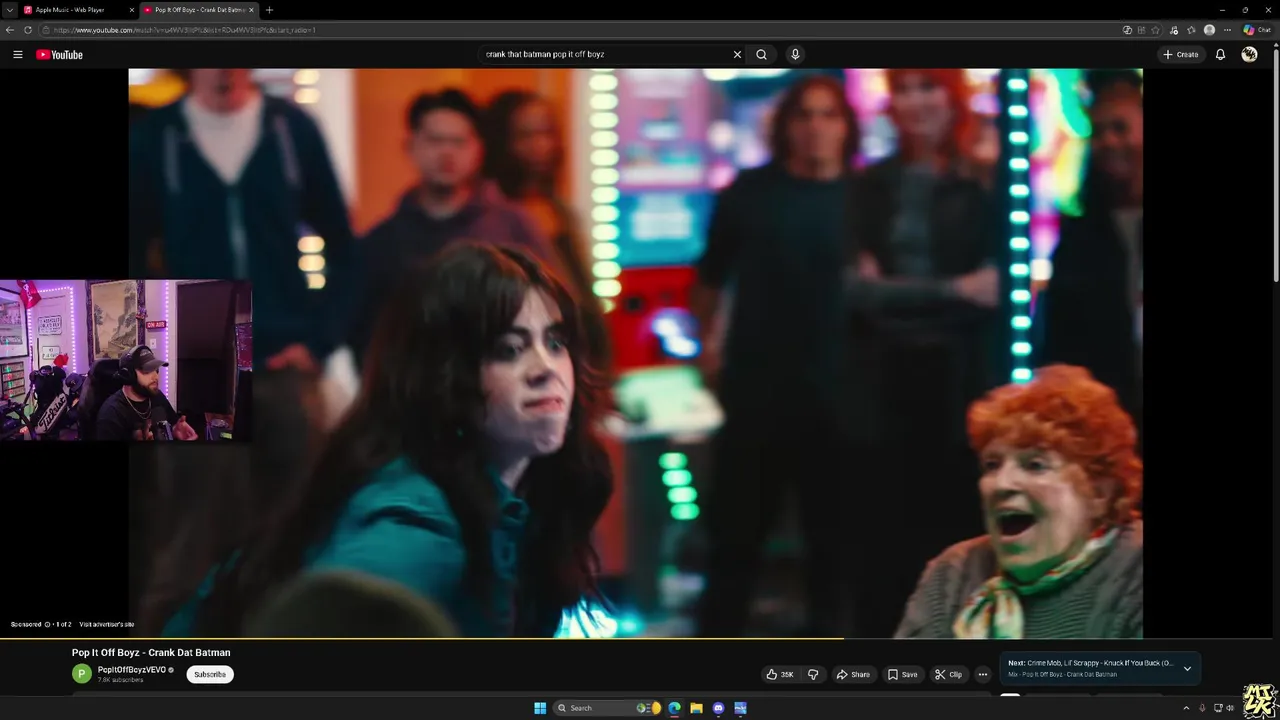The height and width of the screenshot is (720, 1280).
Task: Show hidden system tray icons
Action: click(x=1186, y=708)
